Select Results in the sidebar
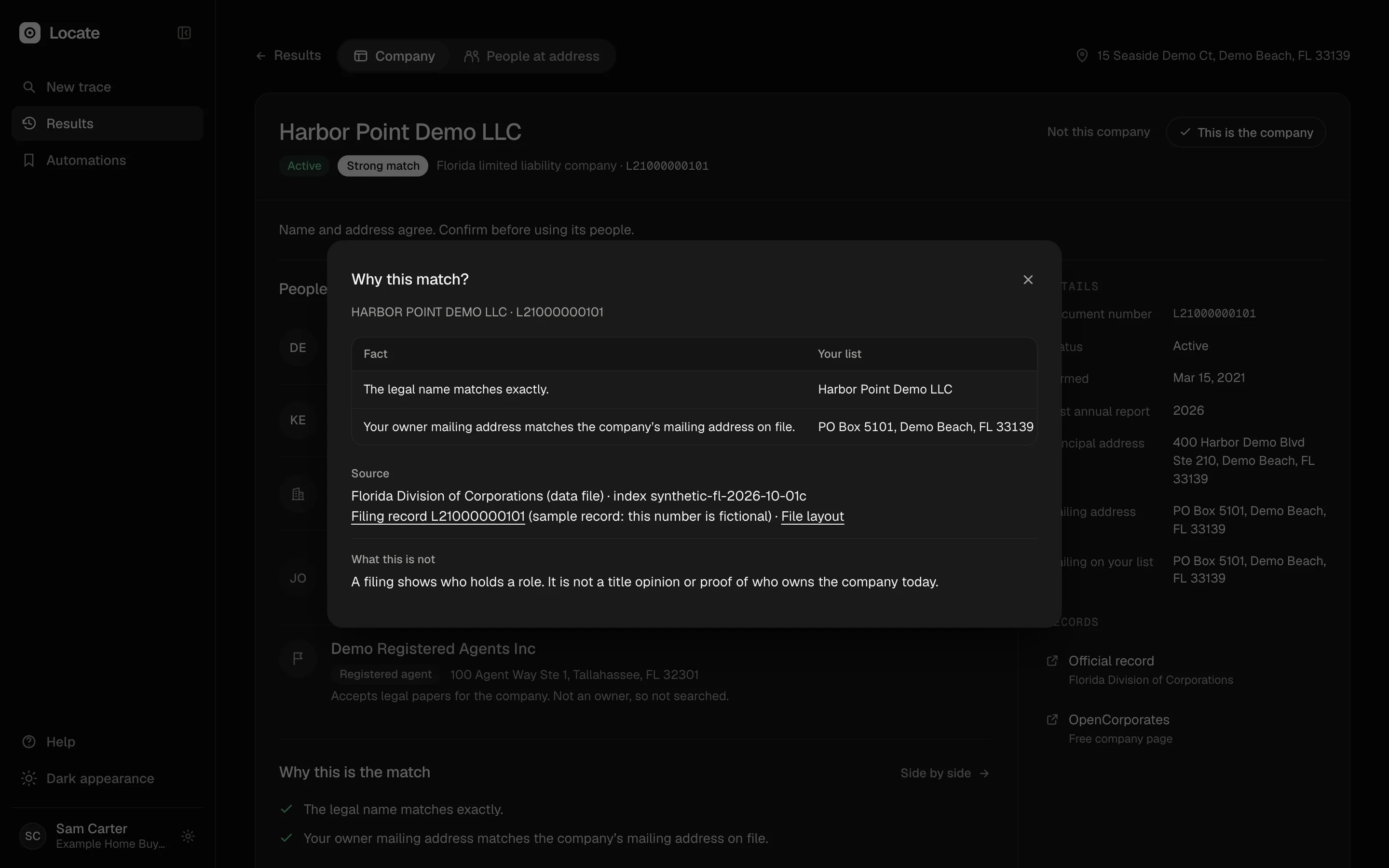Viewport: 1389px width, 868px height. 108,123
